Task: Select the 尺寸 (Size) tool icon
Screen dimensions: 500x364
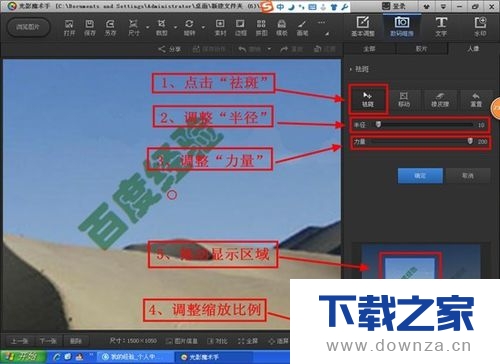Action: coord(133,28)
